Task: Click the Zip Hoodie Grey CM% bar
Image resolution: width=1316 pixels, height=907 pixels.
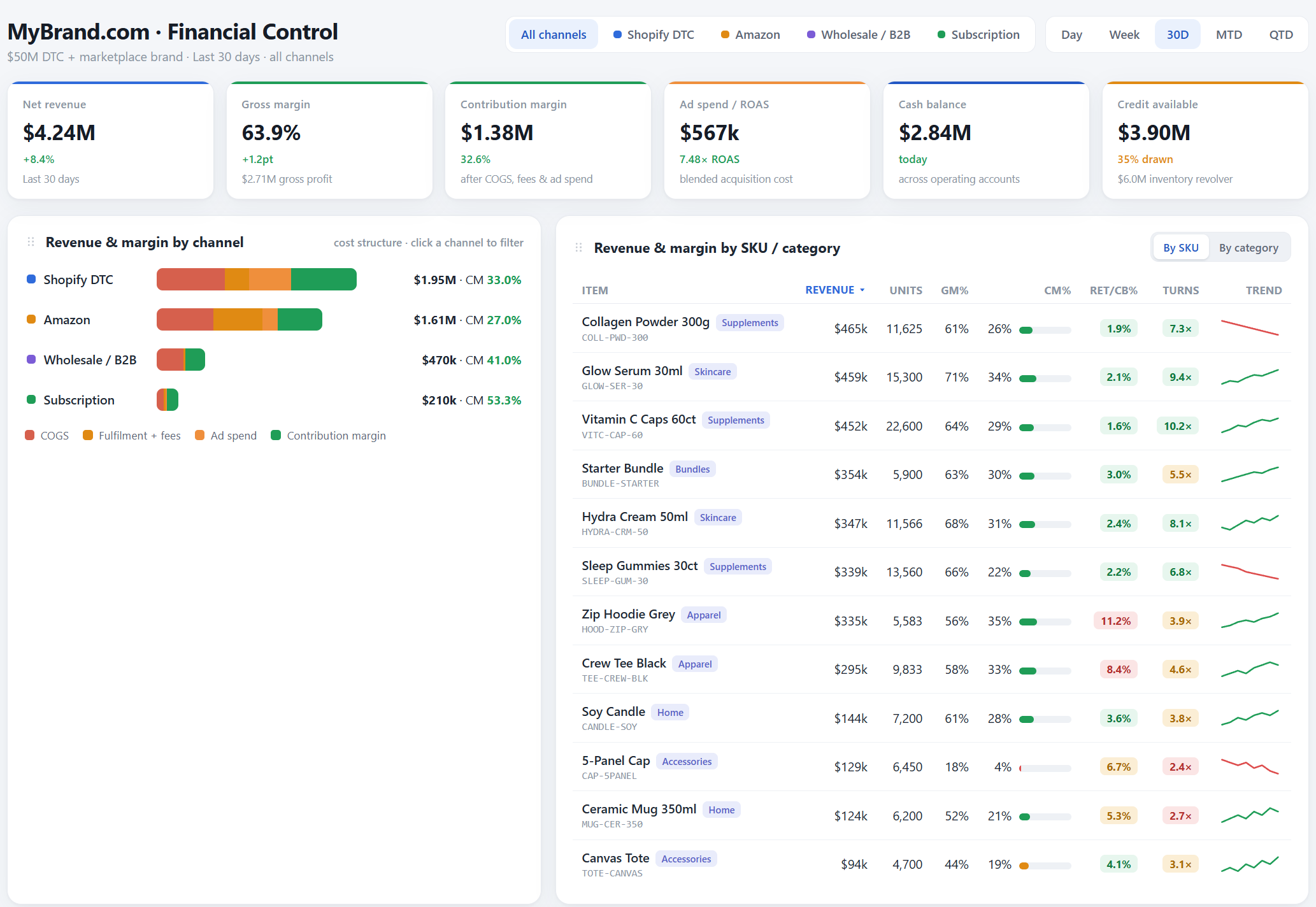Action: [1045, 622]
